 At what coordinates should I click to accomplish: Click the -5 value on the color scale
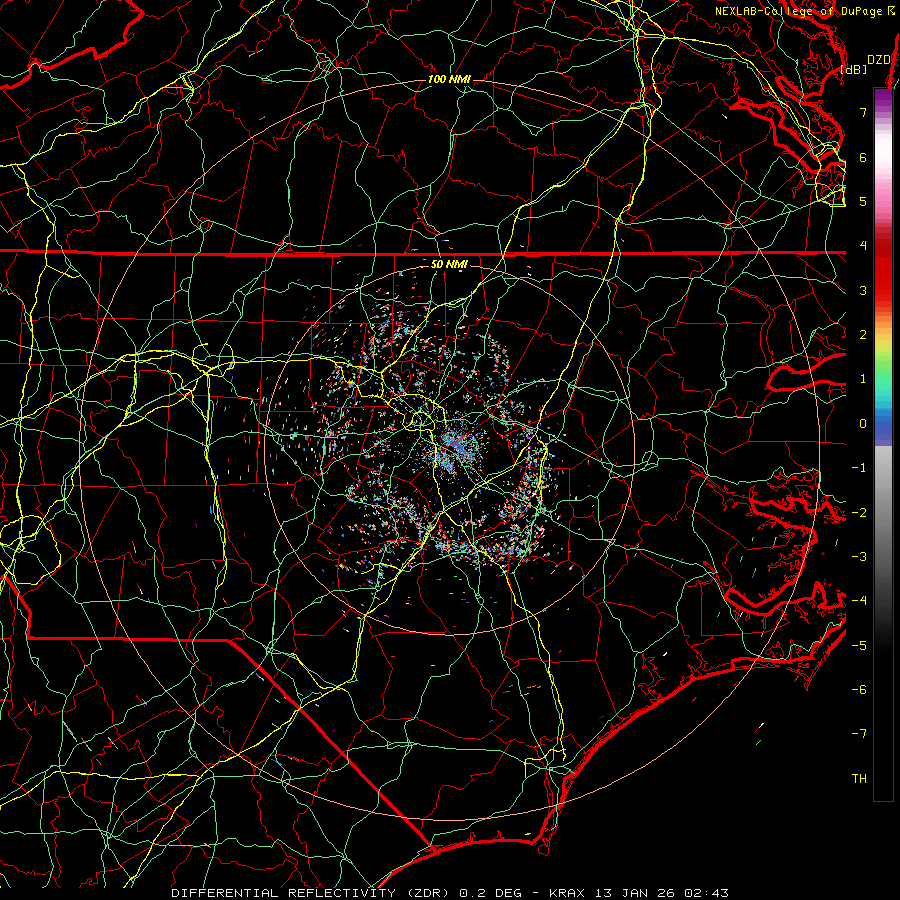click(859, 645)
